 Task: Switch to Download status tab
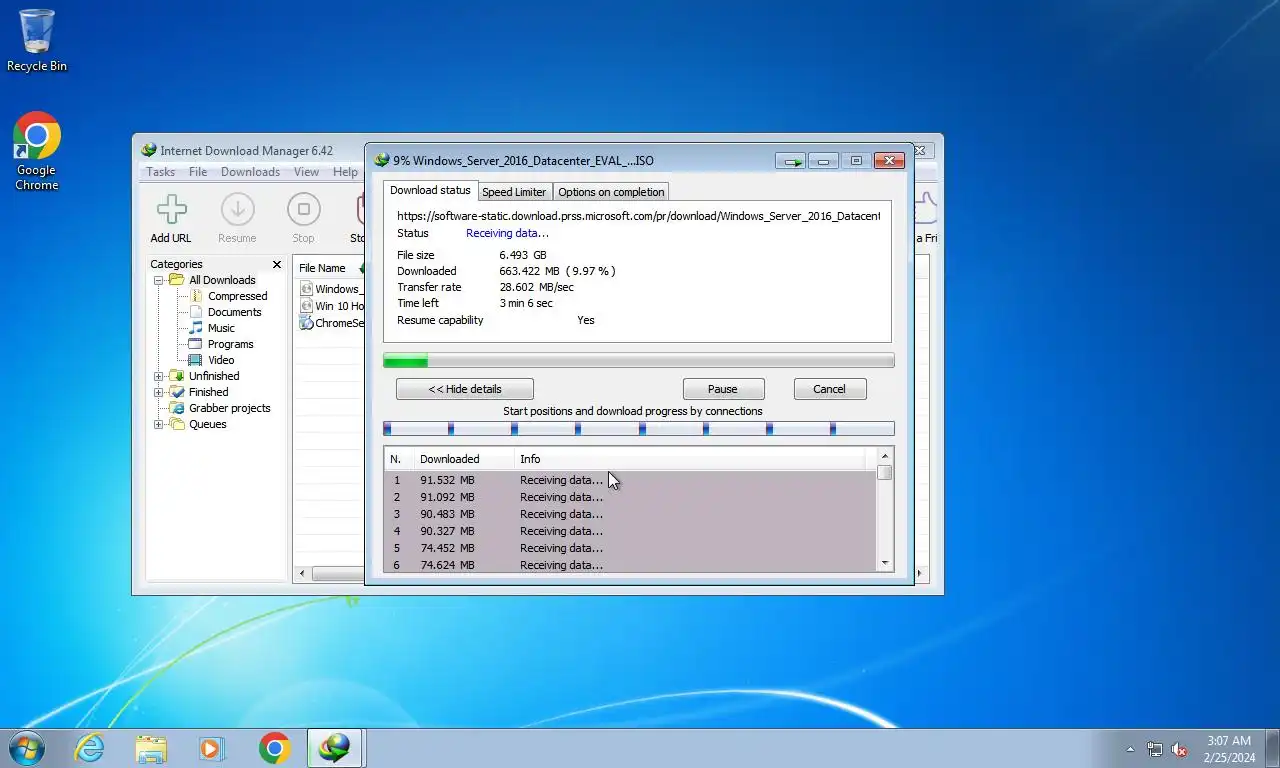point(430,190)
